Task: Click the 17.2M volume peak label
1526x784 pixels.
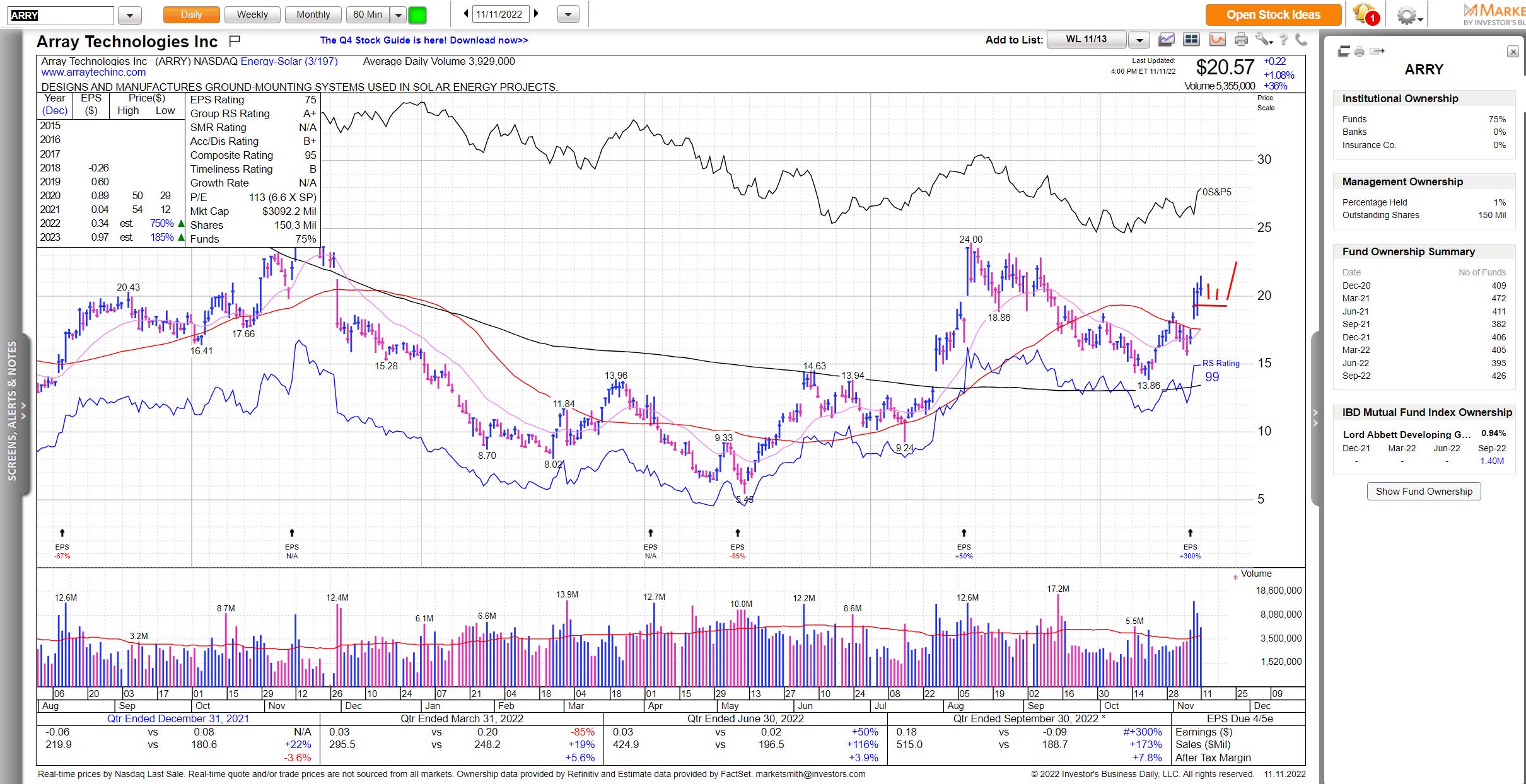Action: tap(1058, 589)
